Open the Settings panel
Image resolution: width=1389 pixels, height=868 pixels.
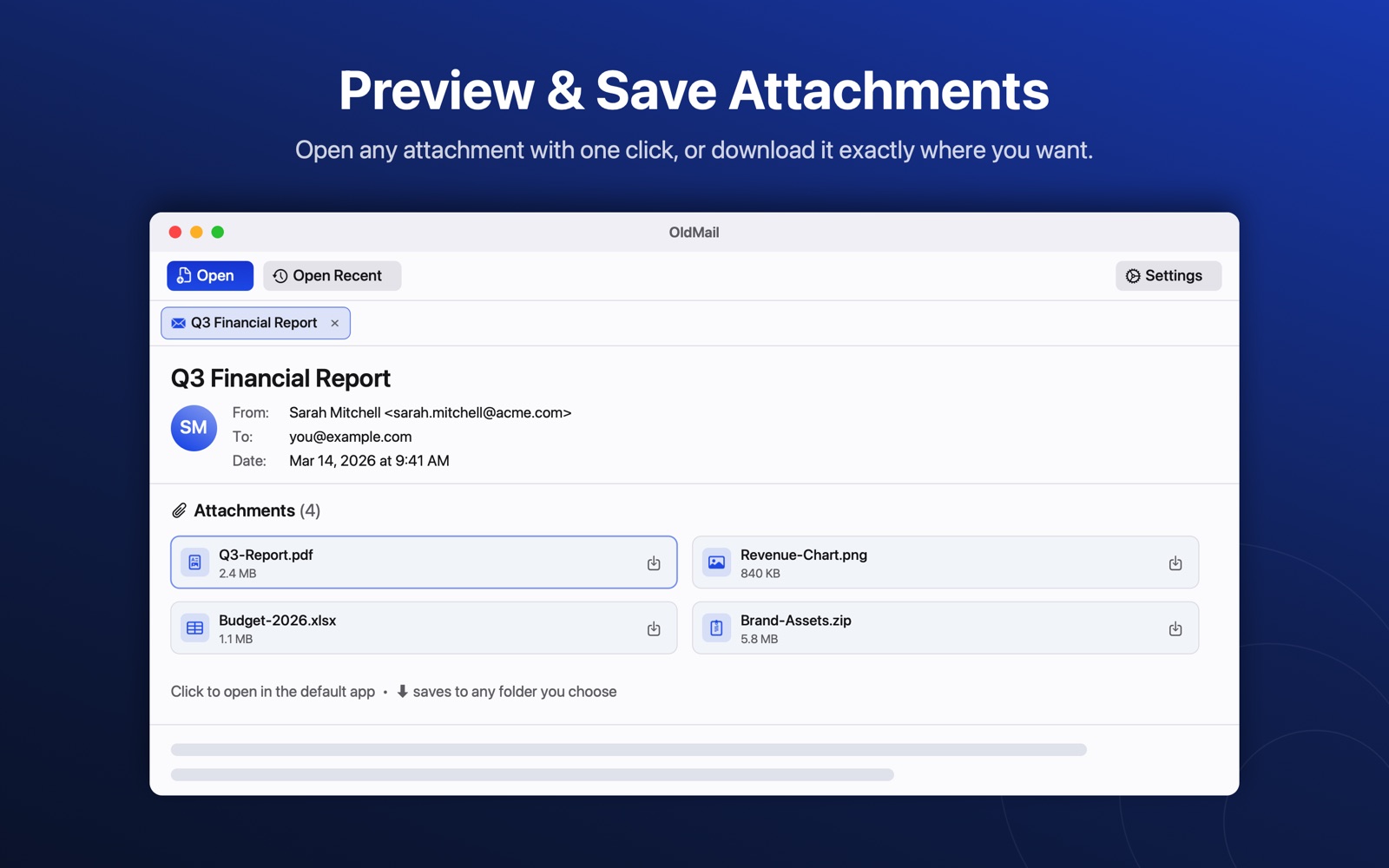(x=1168, y=276)
